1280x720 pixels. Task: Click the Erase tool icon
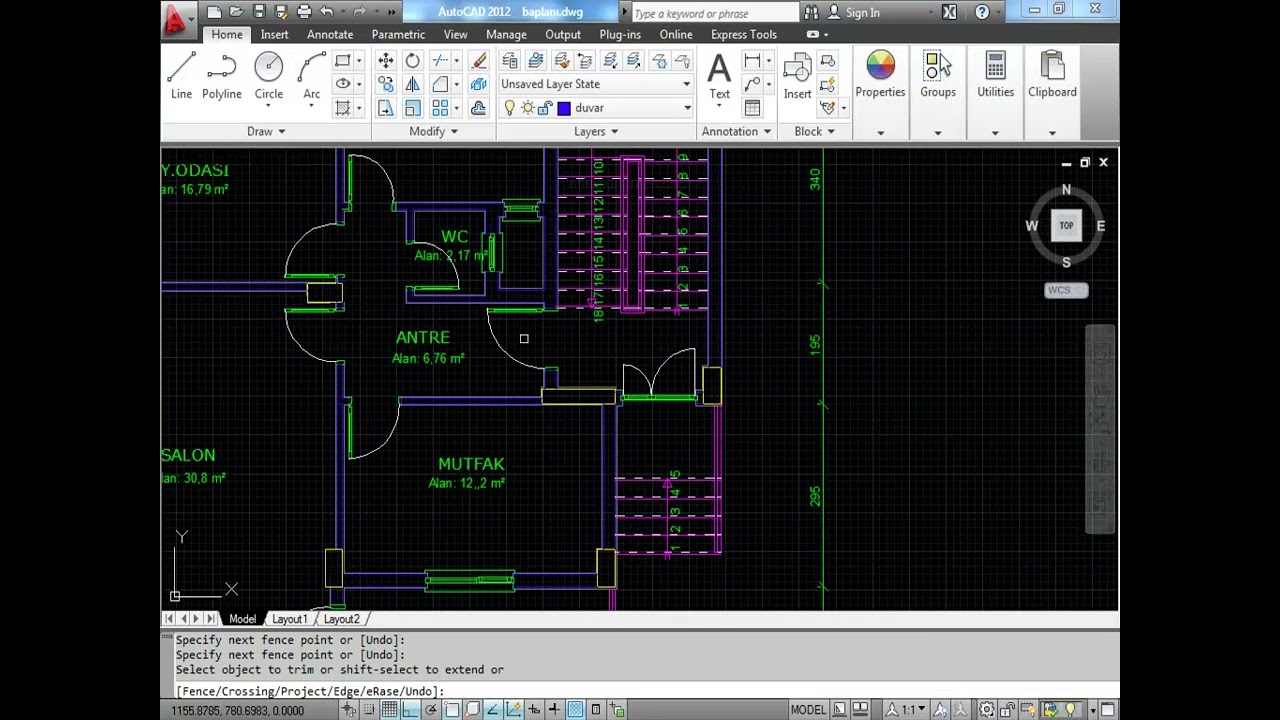pos(479,61)
